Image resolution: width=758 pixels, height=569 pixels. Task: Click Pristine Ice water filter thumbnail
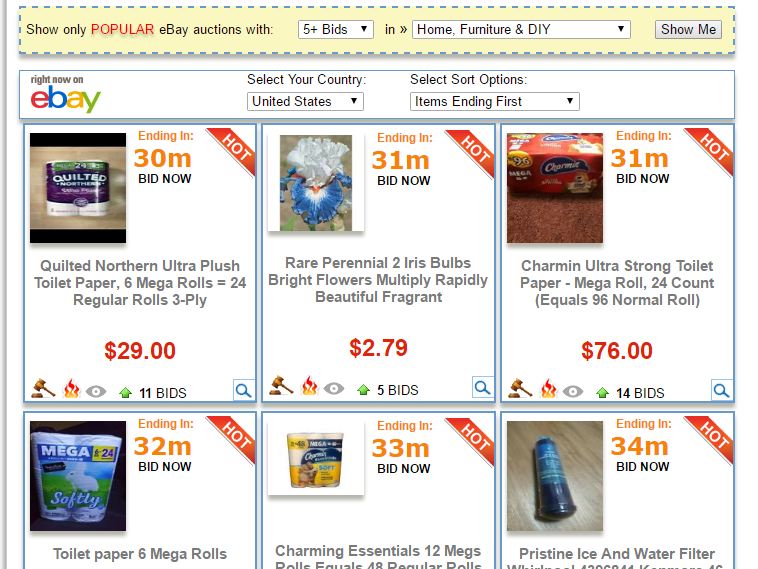(555, 476)
